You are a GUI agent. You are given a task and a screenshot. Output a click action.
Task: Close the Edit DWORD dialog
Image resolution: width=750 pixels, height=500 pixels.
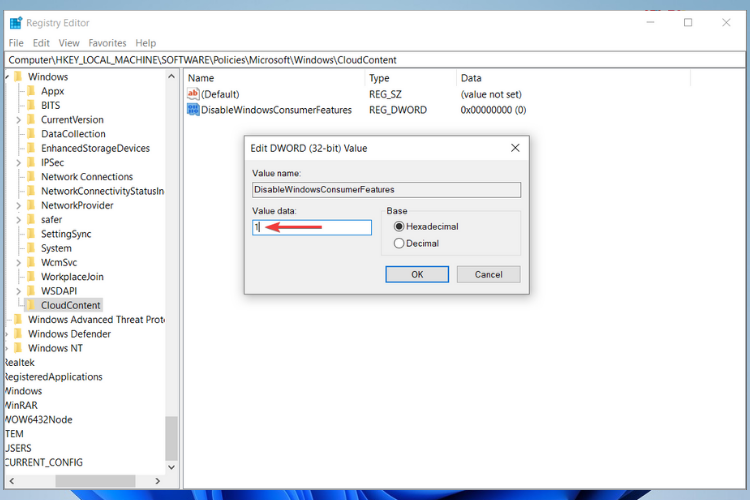[515, 148]
